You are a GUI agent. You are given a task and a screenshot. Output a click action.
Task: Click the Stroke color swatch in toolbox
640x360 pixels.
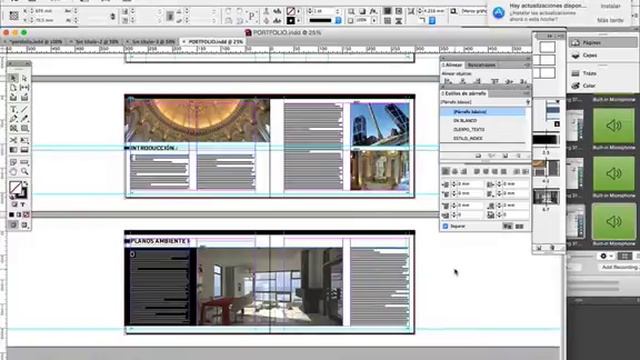click(x=22, y=194)
